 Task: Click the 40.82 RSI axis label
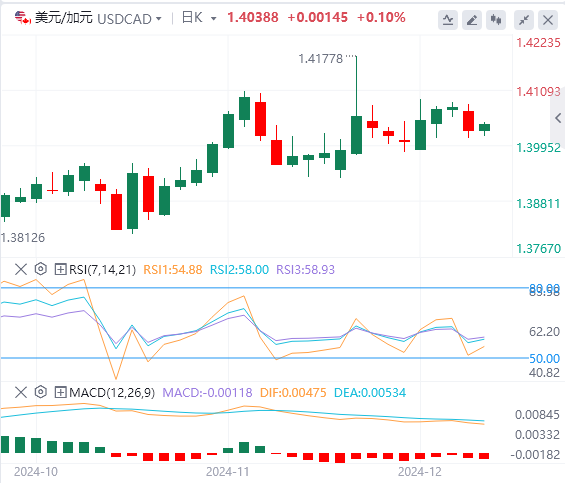pos(544,372)
